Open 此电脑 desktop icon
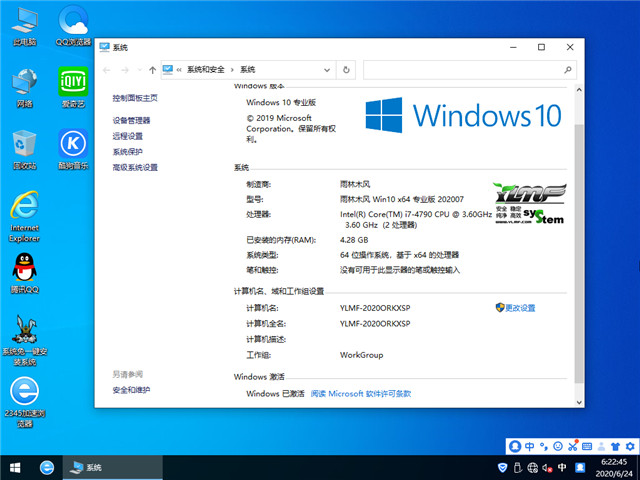 pyautogui.click(x=24, y=25)
